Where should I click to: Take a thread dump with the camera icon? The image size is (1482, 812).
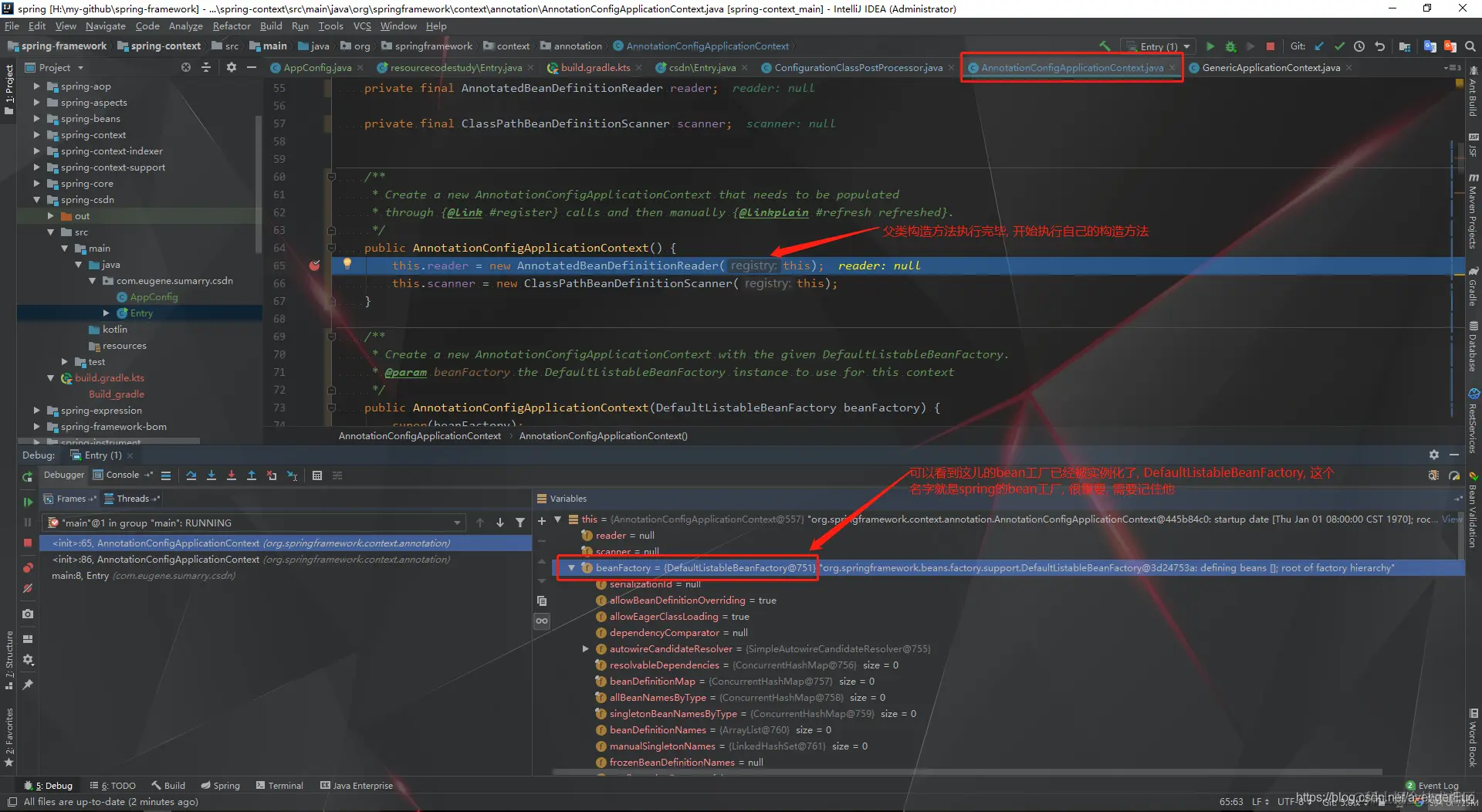pos(28,614)
